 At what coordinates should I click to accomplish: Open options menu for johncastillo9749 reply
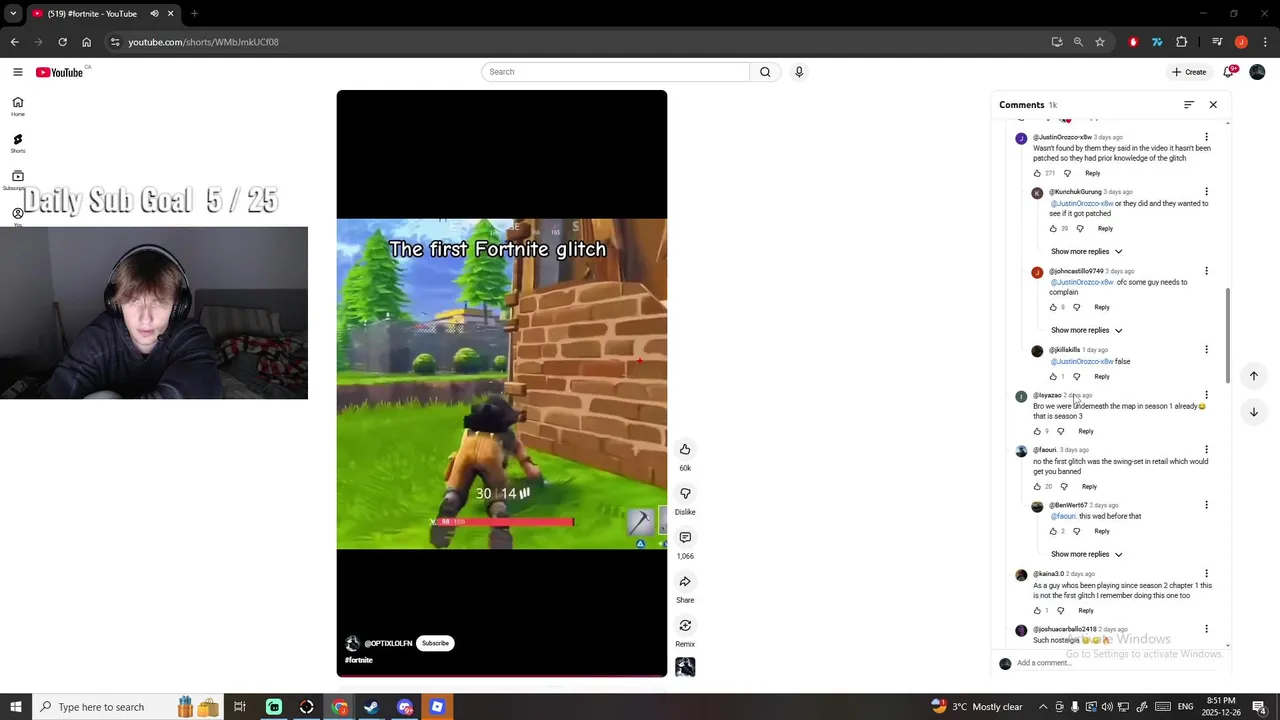[1206, 271]
